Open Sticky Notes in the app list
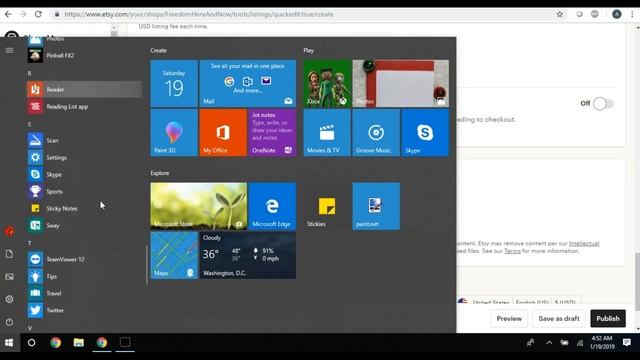This screenshot has width=640, height=360. pyautogui.click(x=84, y=209)
